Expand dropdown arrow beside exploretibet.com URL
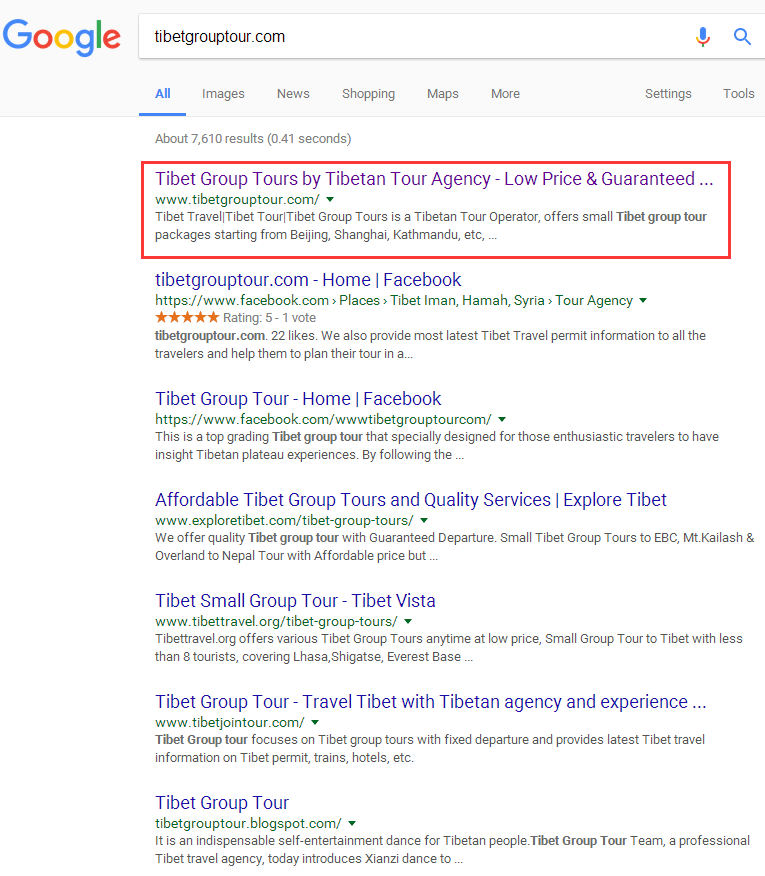The image size is (765, 876). pos(424,521)
